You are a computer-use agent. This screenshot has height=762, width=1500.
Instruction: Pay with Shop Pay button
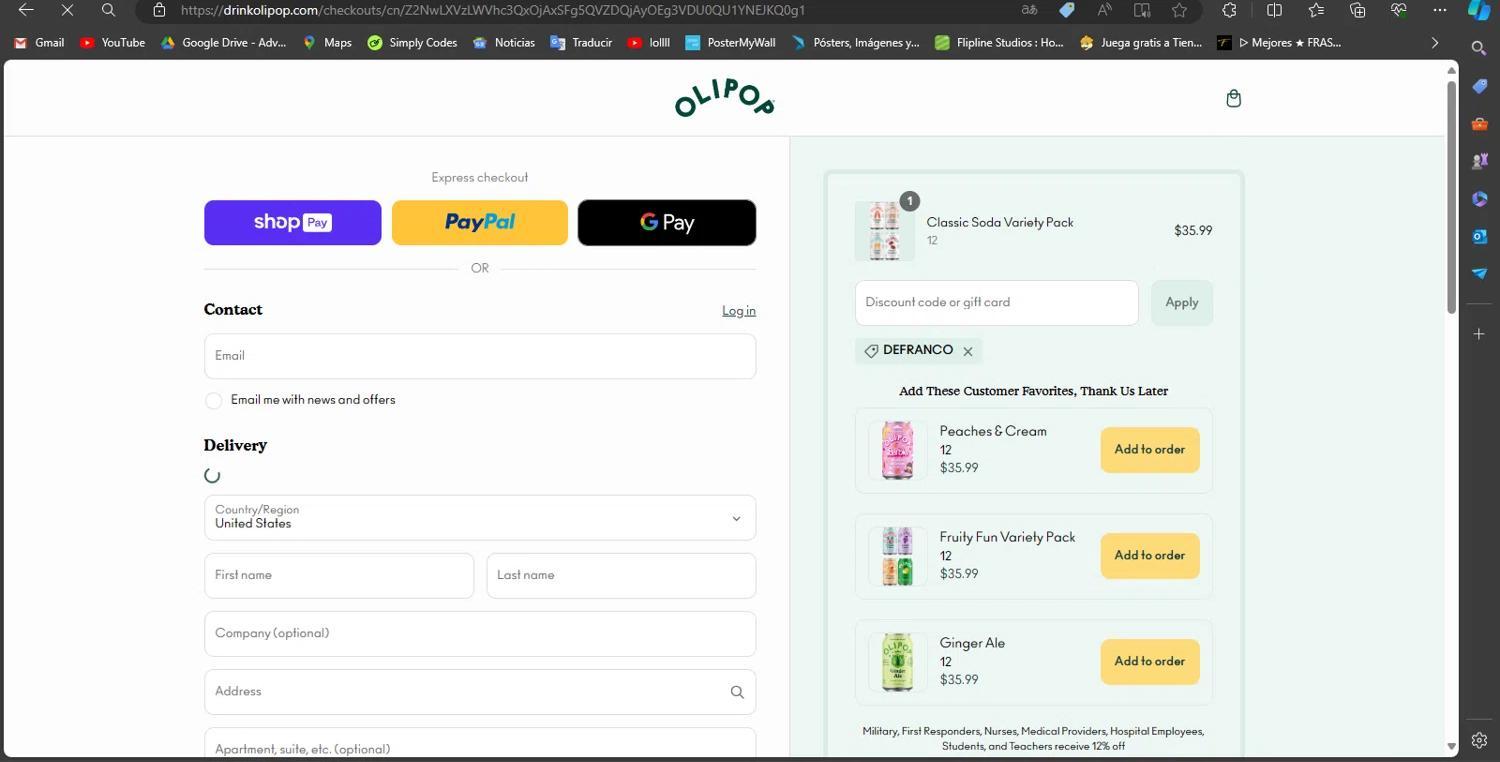292,222
